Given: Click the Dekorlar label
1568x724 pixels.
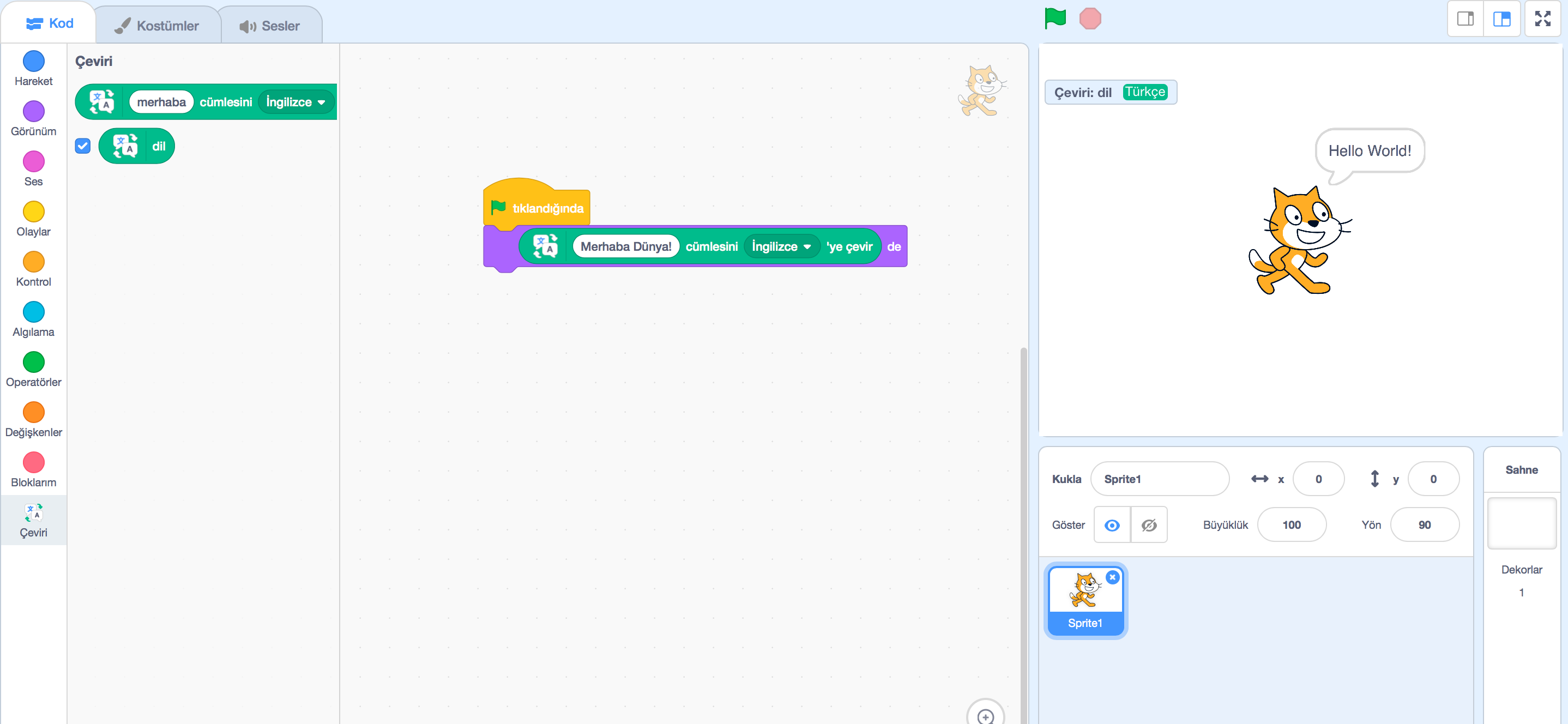Looking at the screenshot, I should (1521, 569).
